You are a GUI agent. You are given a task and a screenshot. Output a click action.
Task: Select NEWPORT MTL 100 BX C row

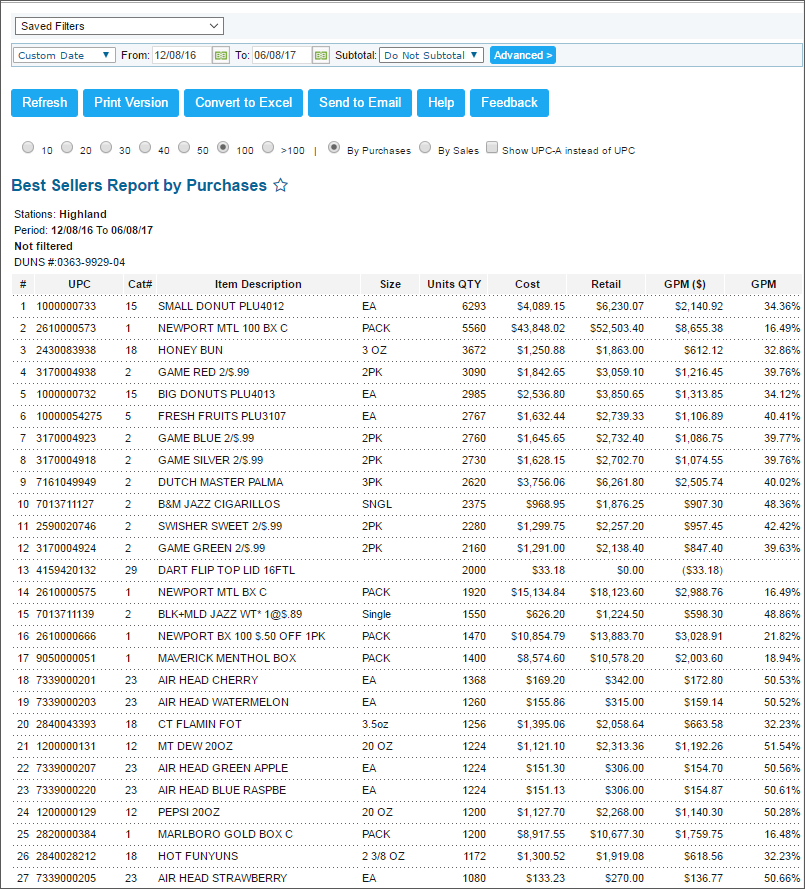[406, 329]
